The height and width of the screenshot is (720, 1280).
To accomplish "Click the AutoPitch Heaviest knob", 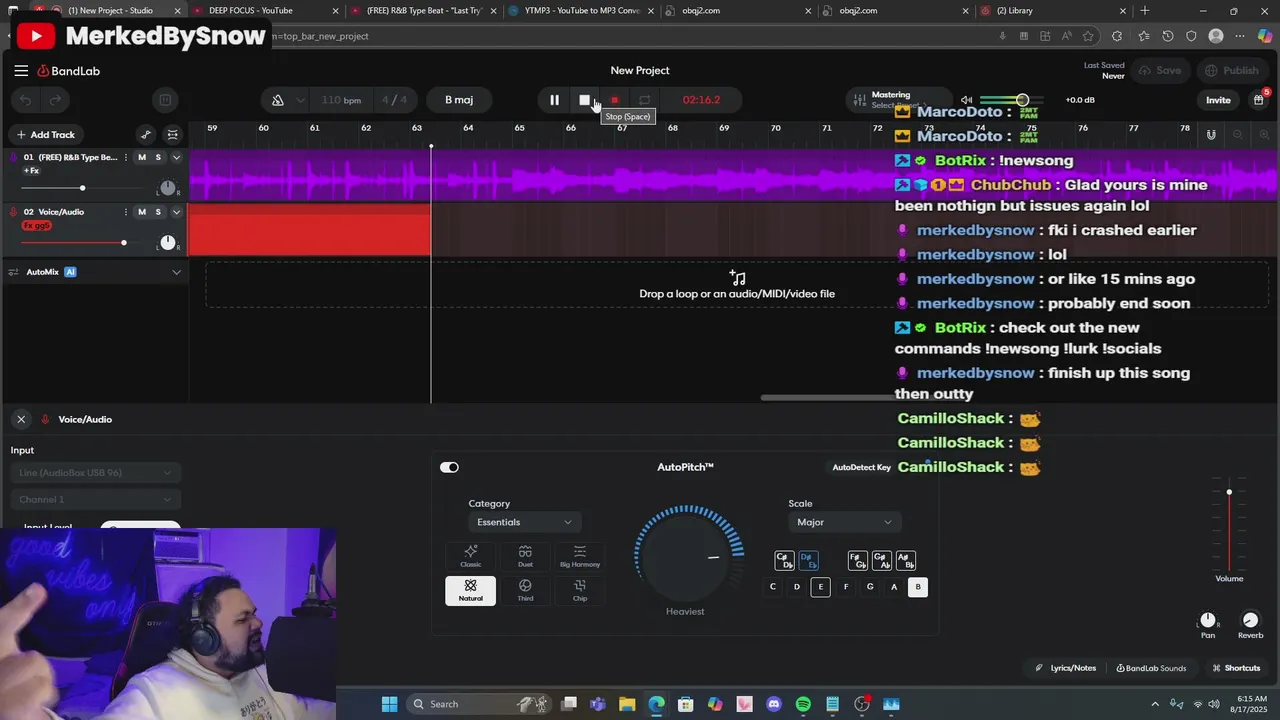I will 686,557.
